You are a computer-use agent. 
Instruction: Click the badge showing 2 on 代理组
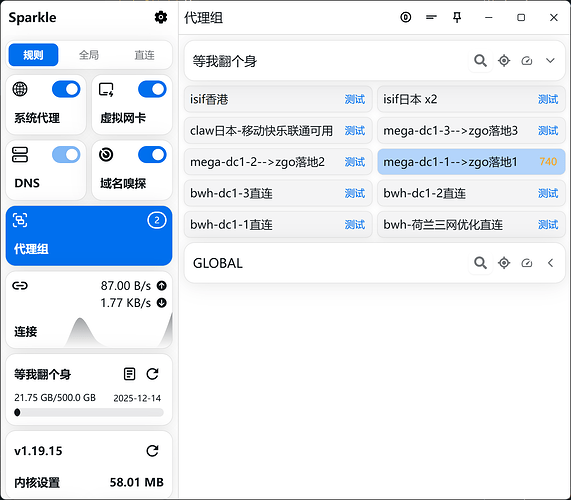pos(157,220)
